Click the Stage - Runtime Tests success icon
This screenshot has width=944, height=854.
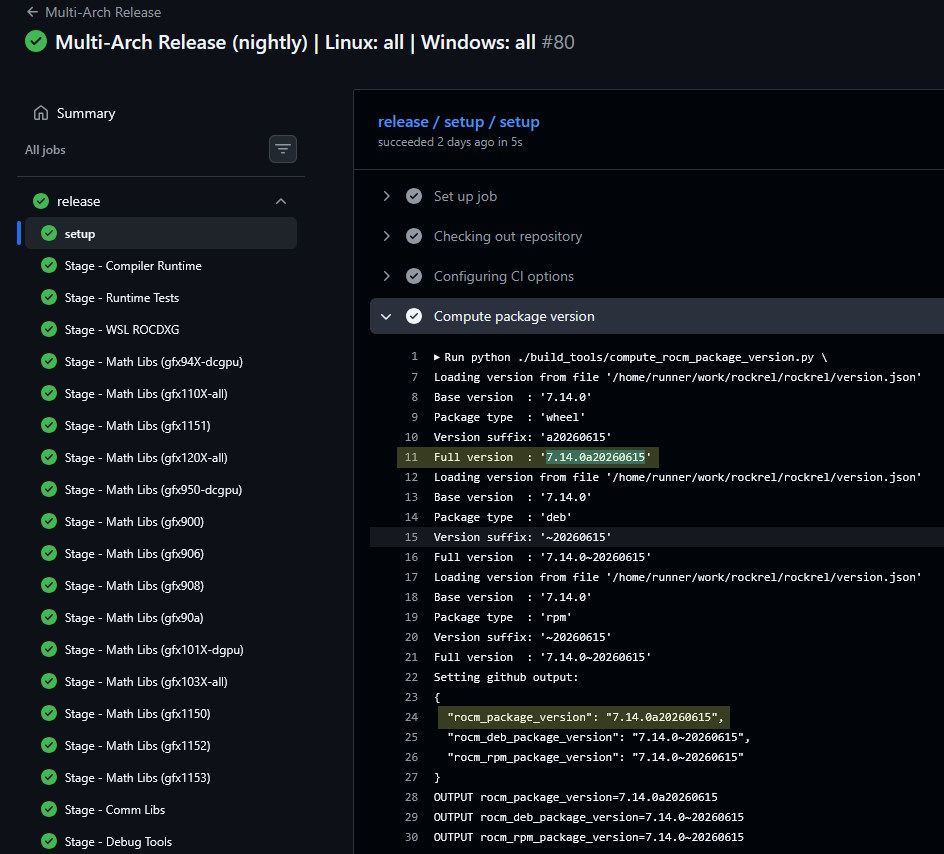(x=49, y=297)
